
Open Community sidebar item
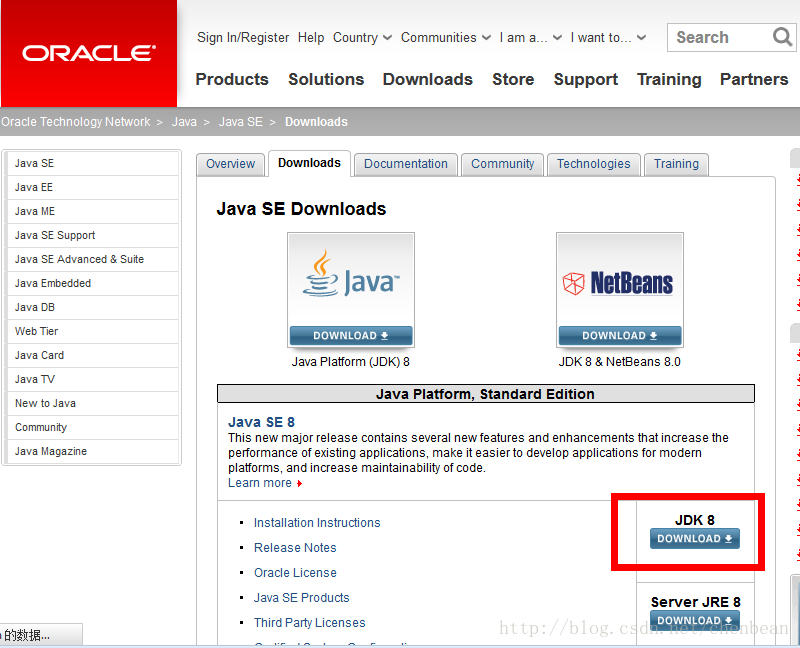(93, 427)
